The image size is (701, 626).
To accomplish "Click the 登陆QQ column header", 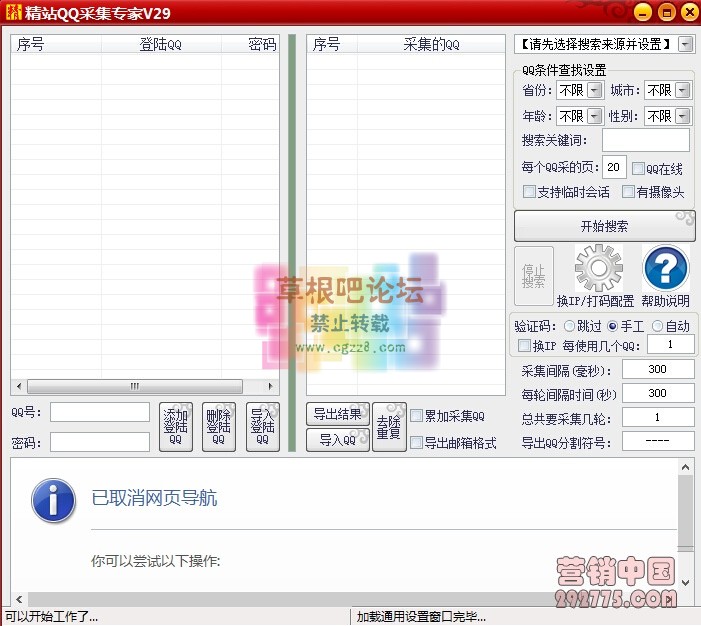I will pos(161,44).
